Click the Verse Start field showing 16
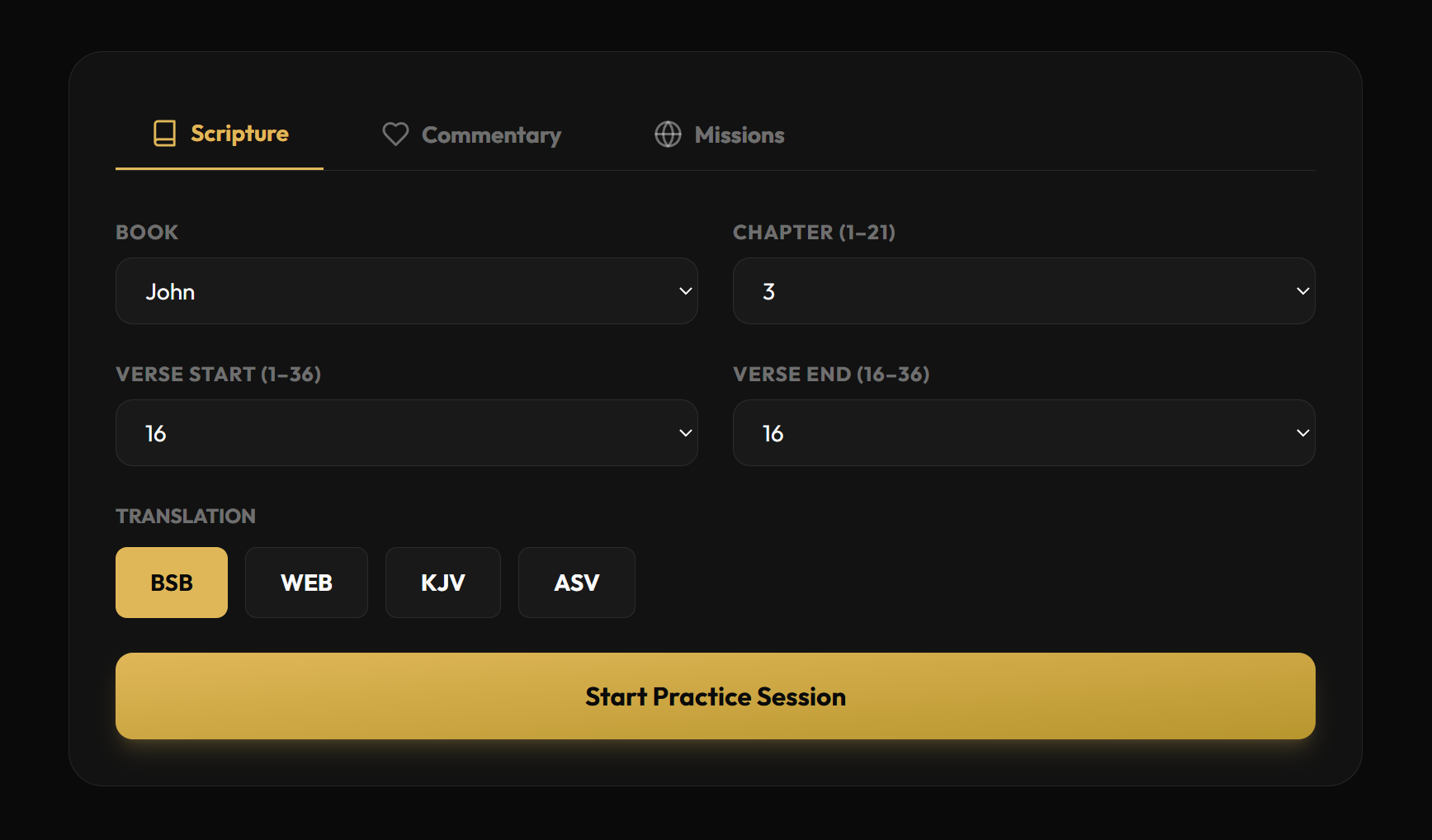1432x840 pixels. pyautogui.click(x=406, y=432)
